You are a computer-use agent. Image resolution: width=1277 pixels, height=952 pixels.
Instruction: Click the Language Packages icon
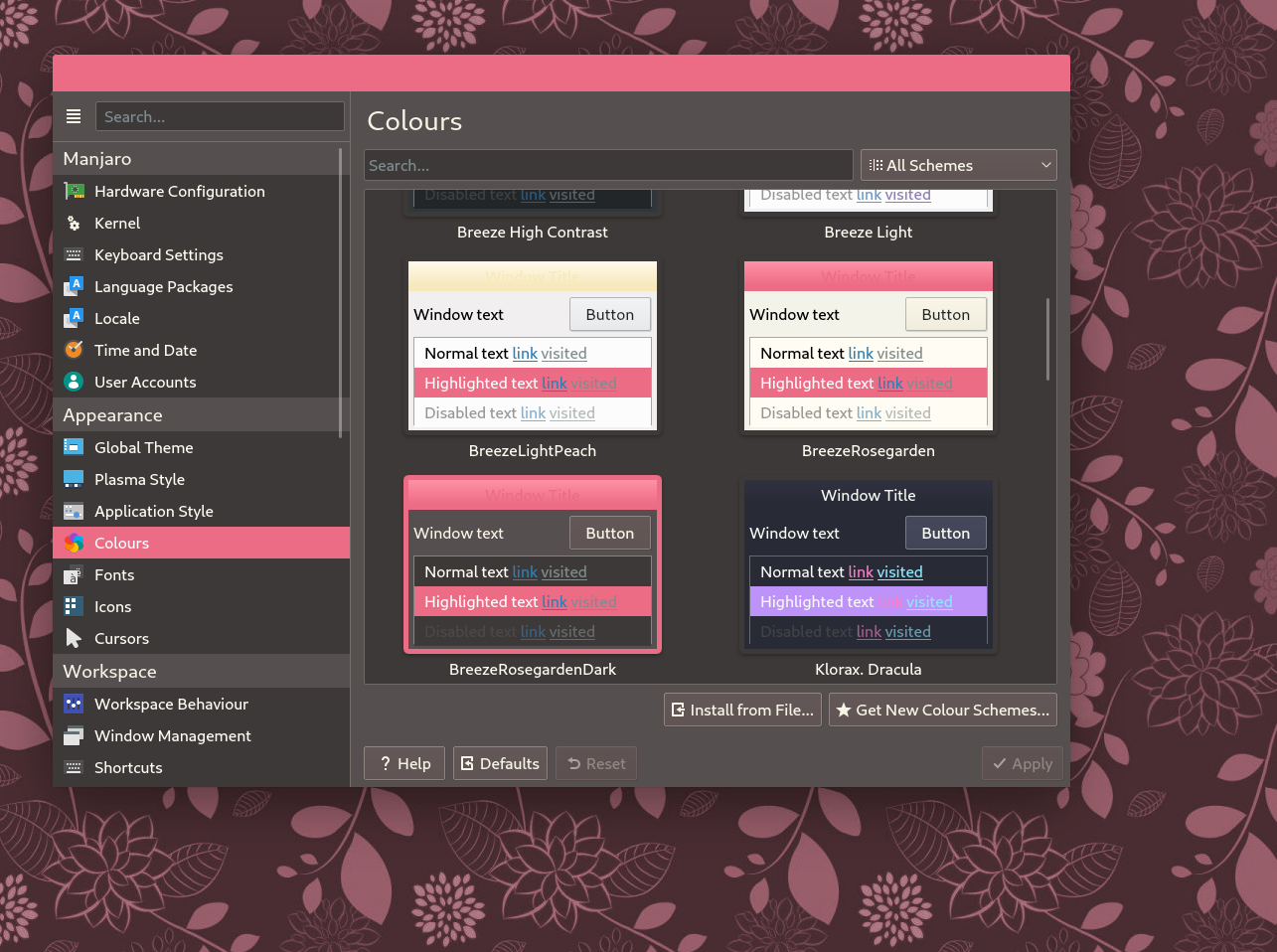click(74, 286)
